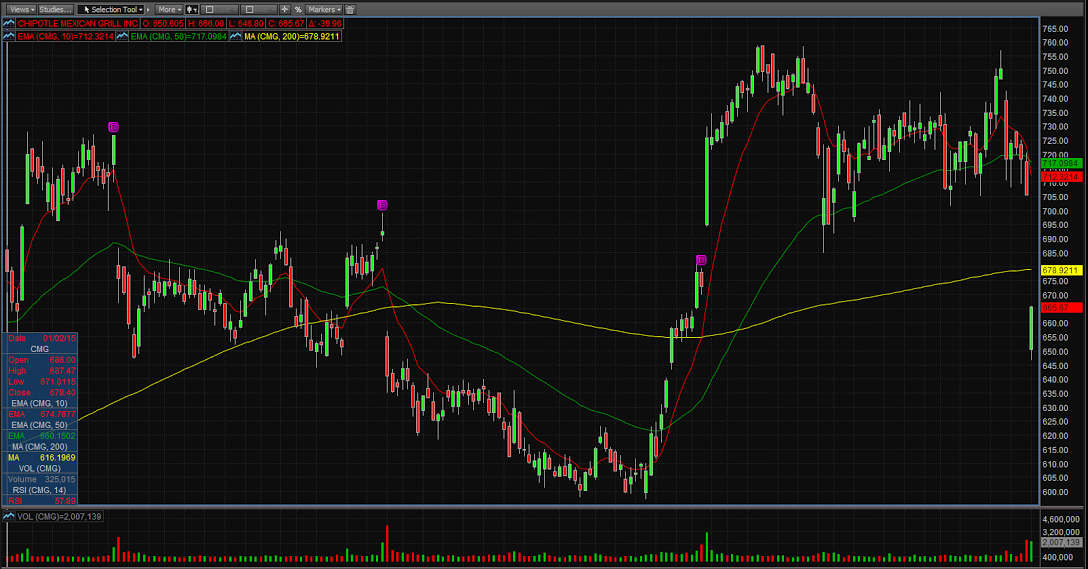Click the High 687.47 row in data box
The image size is (1088, 569).
coord(42,371)
